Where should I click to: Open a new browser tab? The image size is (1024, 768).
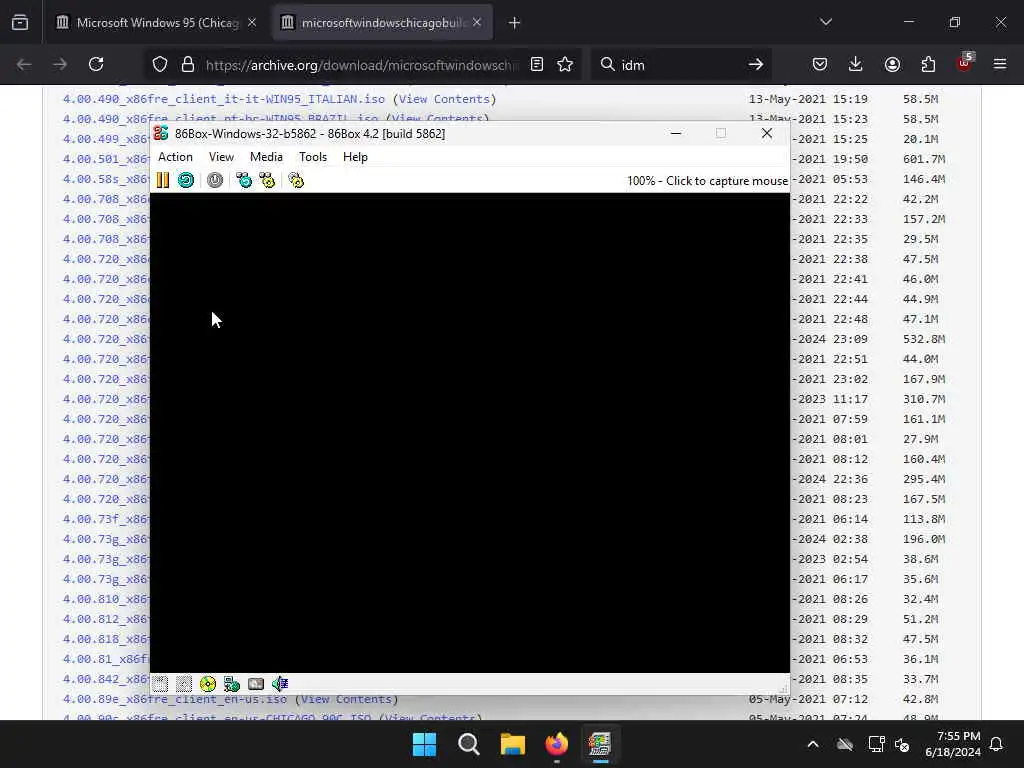[514, 23]
